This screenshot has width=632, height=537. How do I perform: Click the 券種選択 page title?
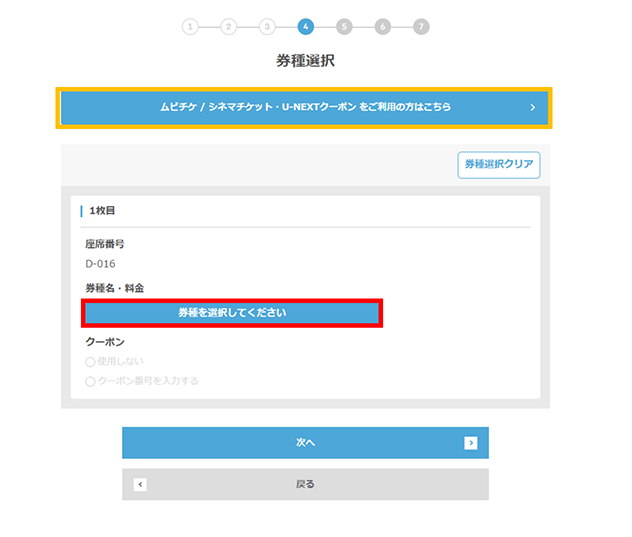pyautogui.click(x=305, y=61)
